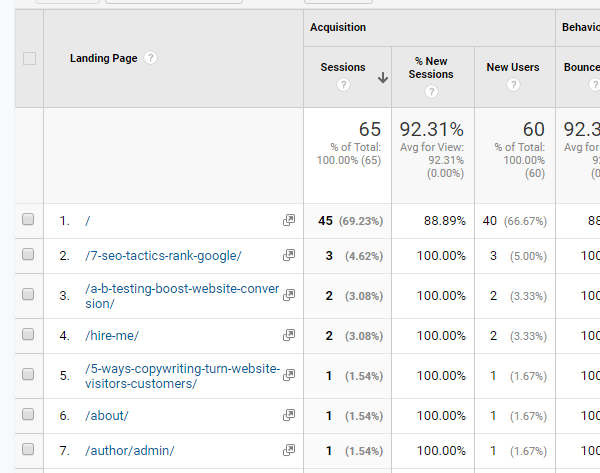Click the /author/admin/ landing page link
The height and width of the screenshot is (473, 600).
click(130, 450)
